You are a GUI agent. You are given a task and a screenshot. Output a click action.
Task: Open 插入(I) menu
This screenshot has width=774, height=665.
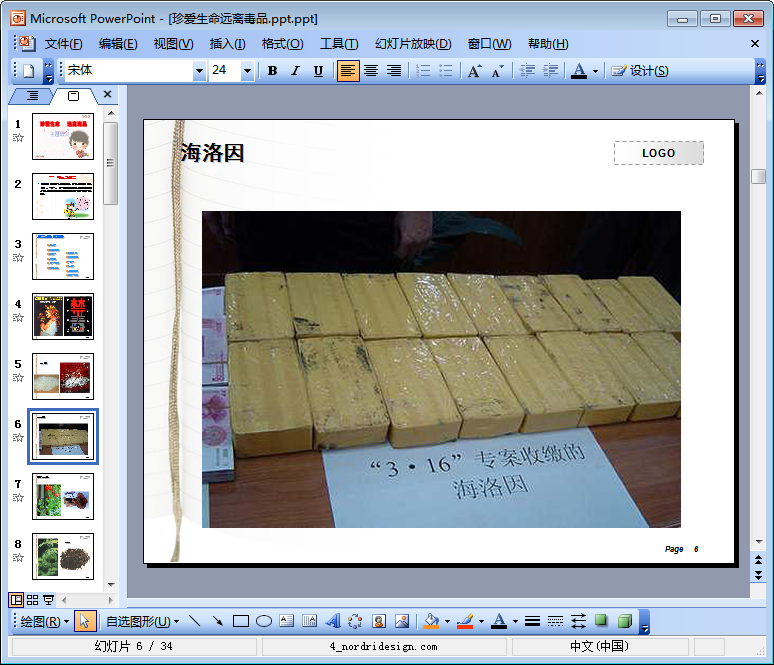click(x=227, y=44)
